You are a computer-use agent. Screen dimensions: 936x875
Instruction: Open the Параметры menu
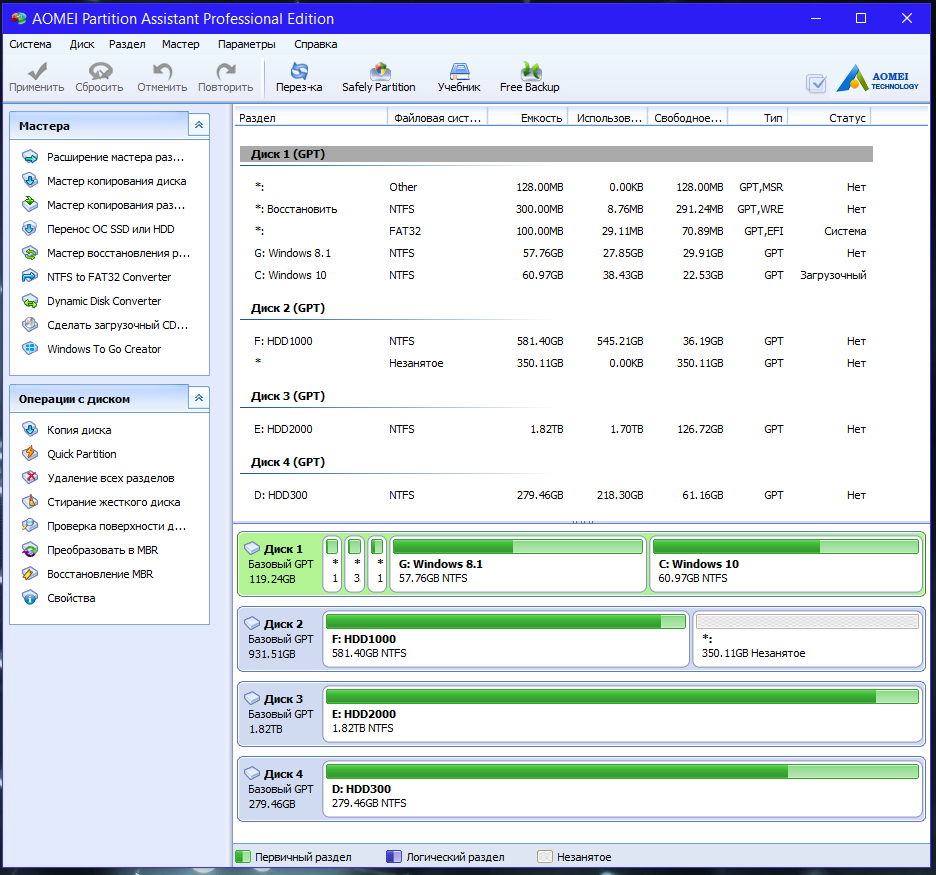click(247, 44)
